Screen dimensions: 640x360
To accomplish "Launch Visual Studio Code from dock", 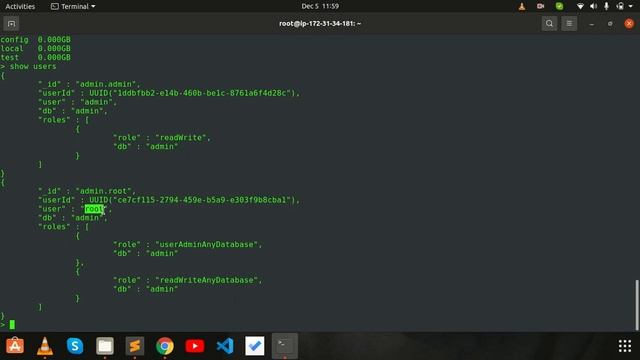I will (x=225, y=346).
